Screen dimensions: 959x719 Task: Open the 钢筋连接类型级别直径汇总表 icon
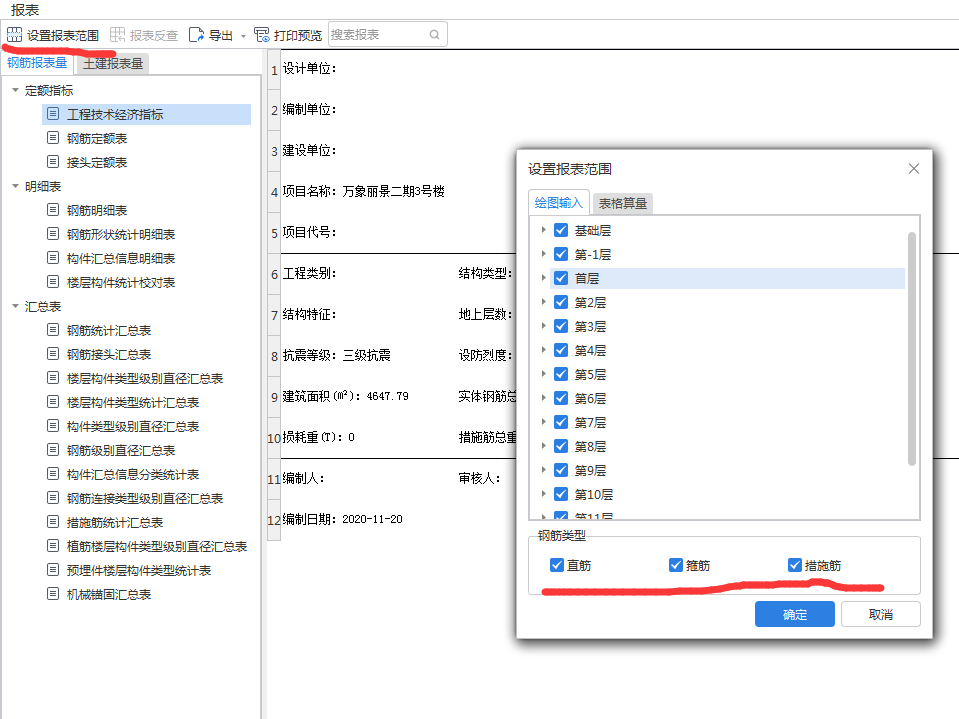pyautogui.click(x=53, y=498)
